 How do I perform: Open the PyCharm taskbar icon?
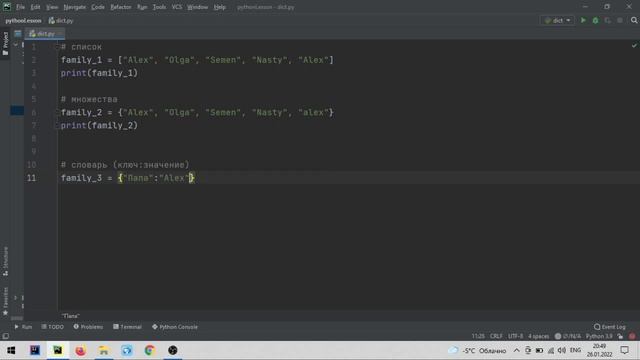[x=58, y=350]
